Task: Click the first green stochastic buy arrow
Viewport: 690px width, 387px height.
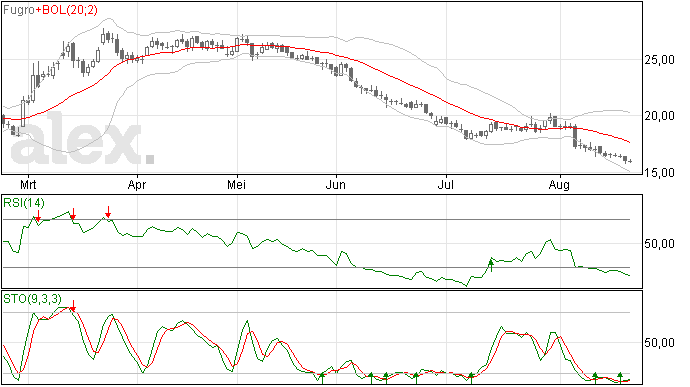Action: (322, 378)
